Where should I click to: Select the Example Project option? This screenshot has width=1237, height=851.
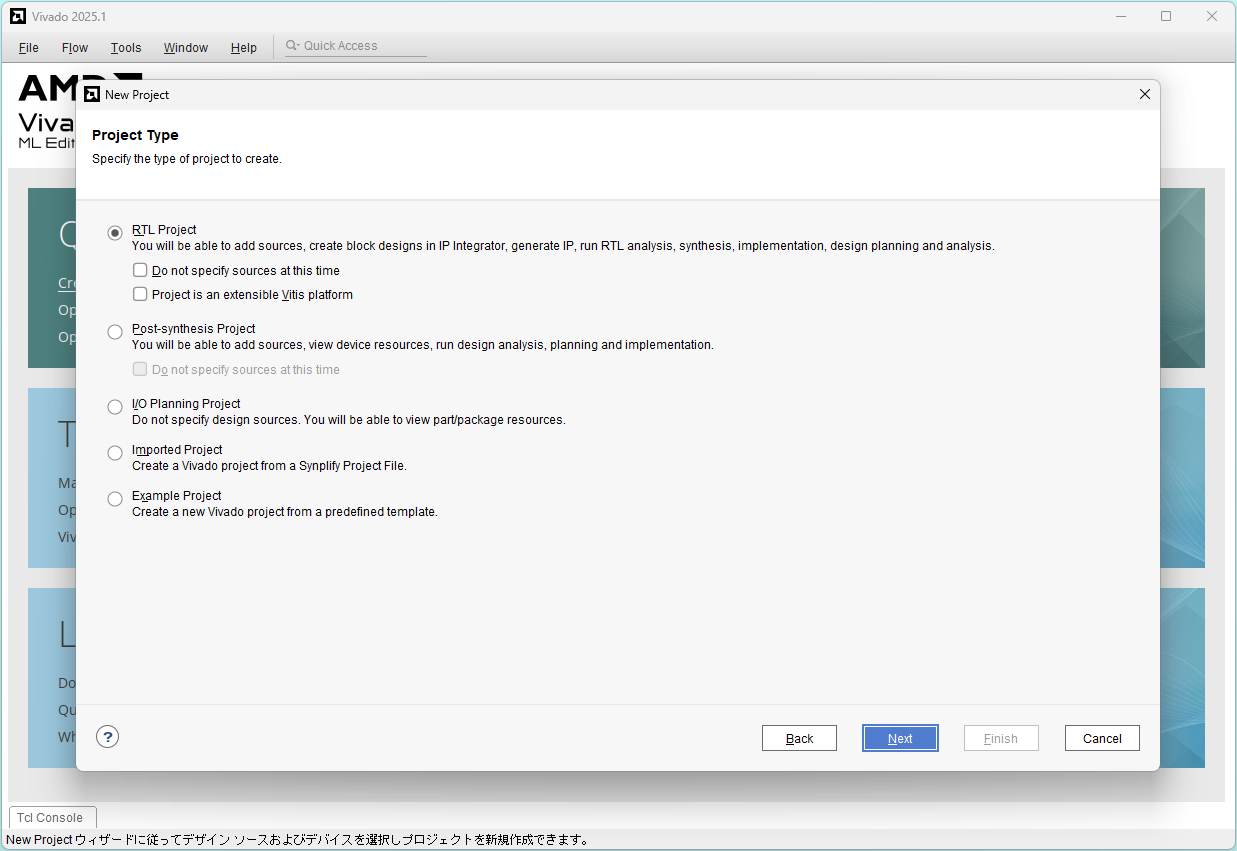point(115,499)
